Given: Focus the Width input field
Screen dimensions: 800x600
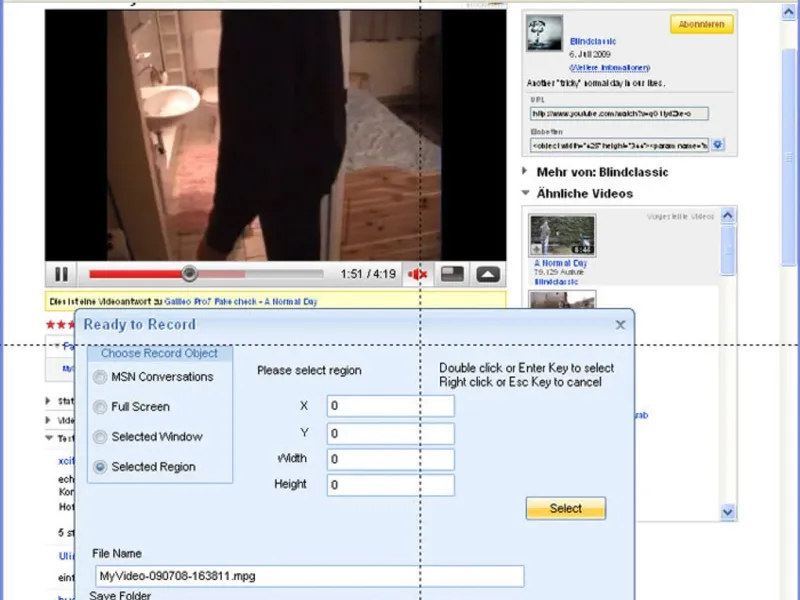Looking at the screenshot, I should (390, 459).
